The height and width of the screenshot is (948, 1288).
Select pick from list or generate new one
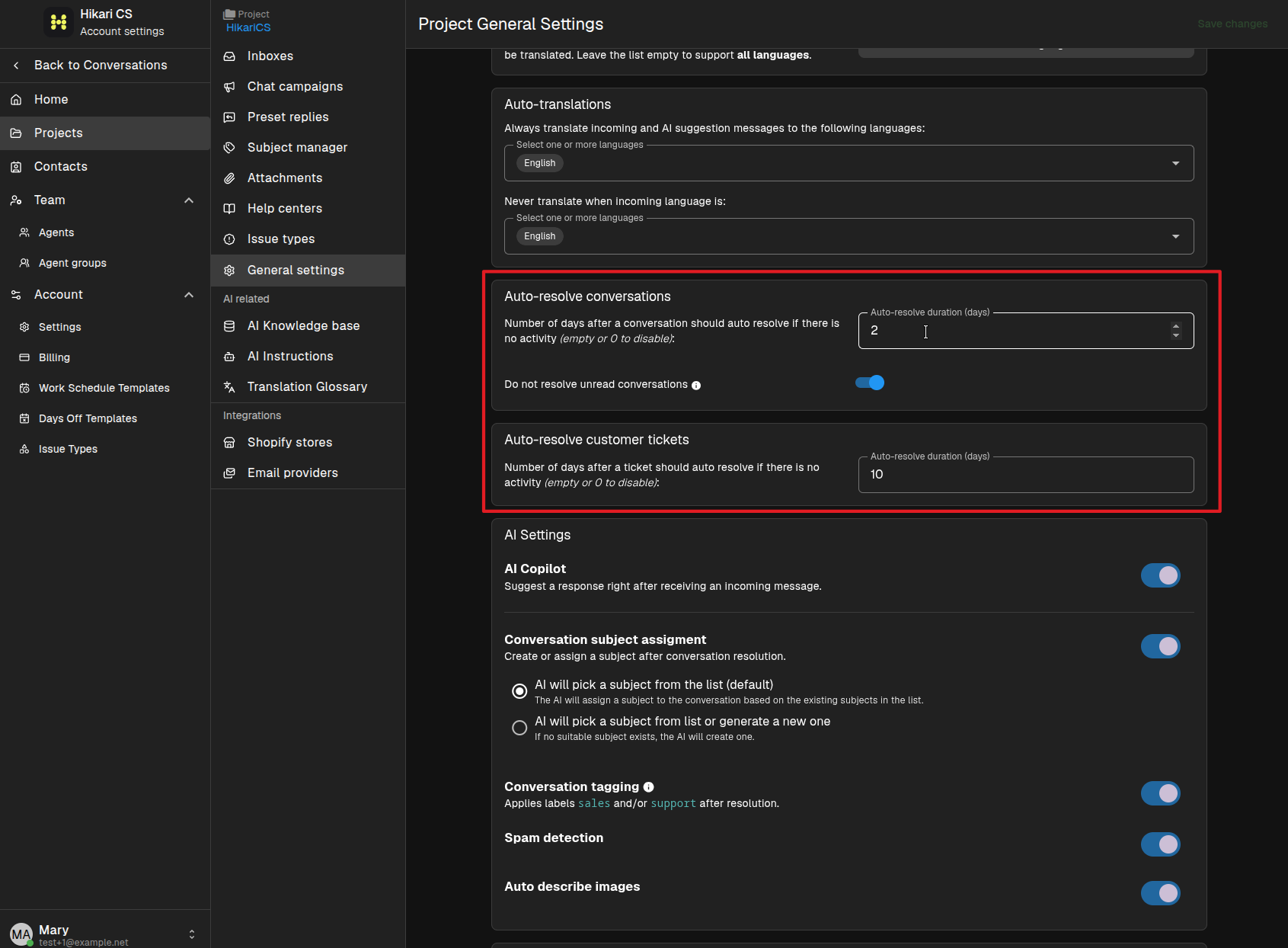519,728
